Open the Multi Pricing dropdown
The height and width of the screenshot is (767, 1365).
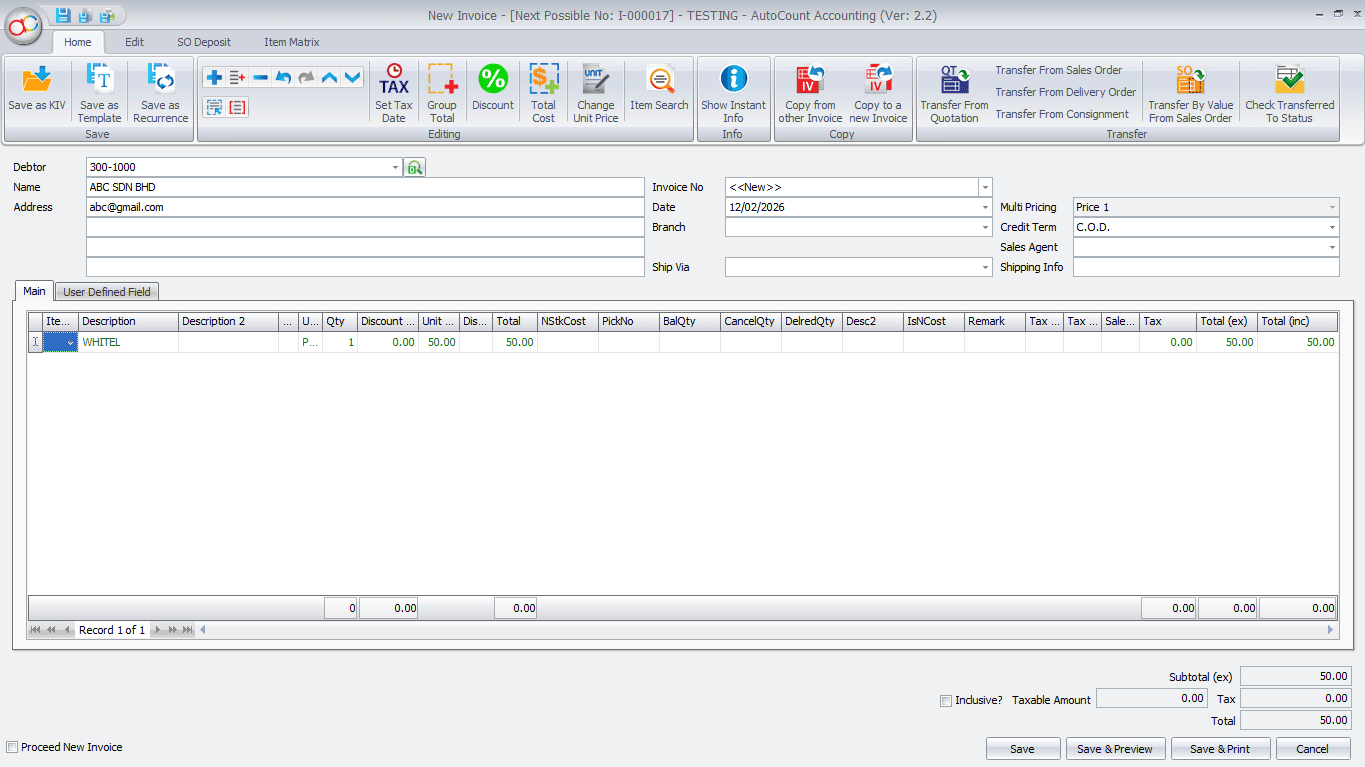point(1333,207)
